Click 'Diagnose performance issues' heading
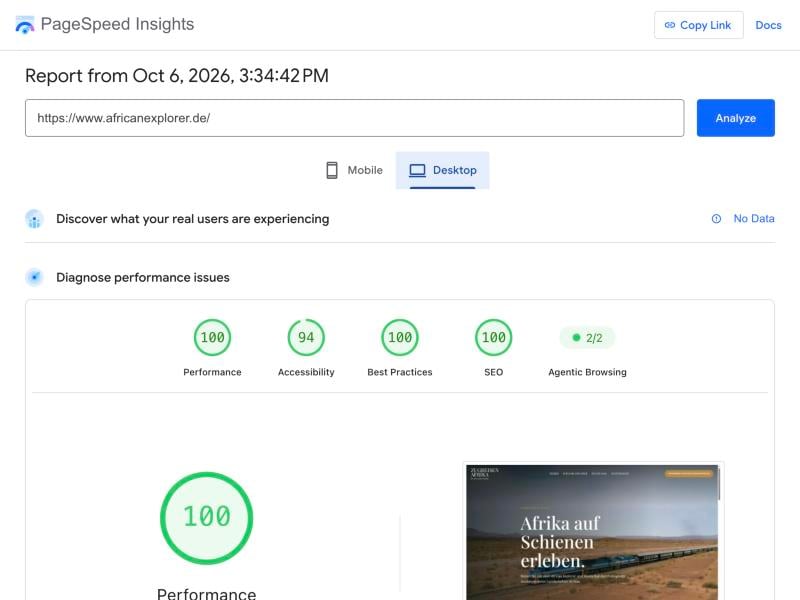 pyautogui.click(x=143, y=278)
